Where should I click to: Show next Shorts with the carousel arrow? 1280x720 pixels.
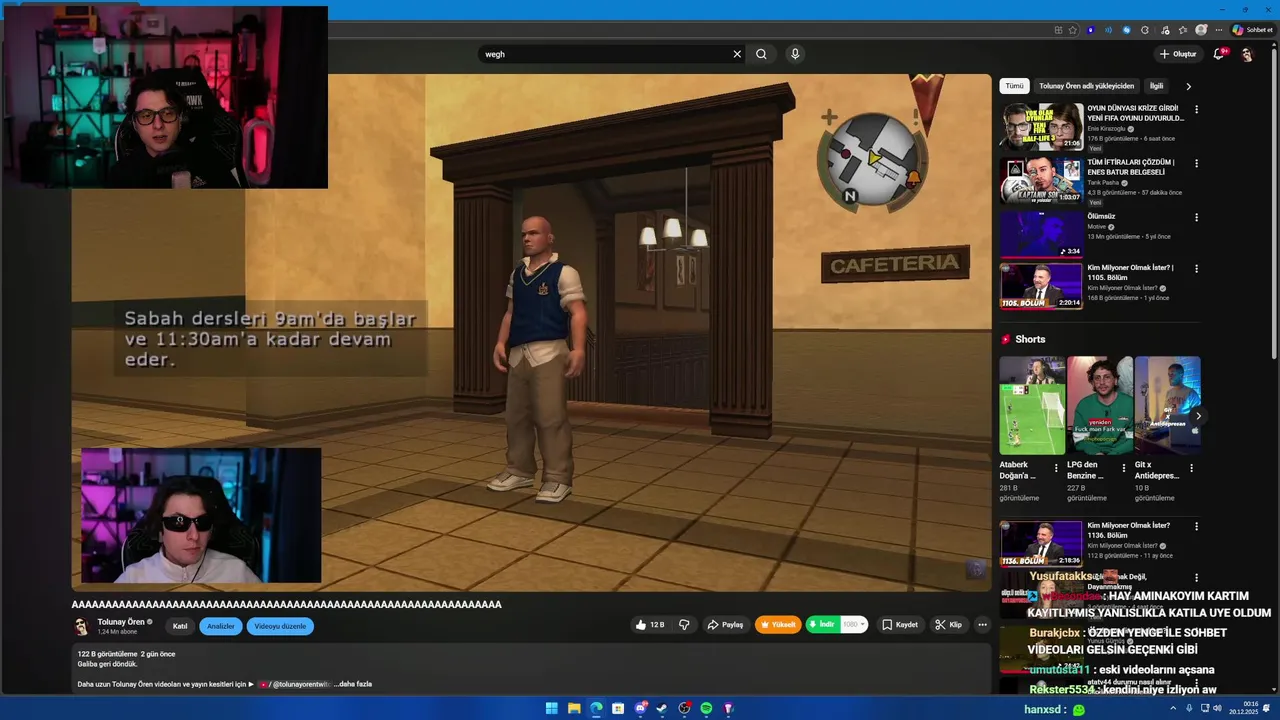tap(1198, 416)
